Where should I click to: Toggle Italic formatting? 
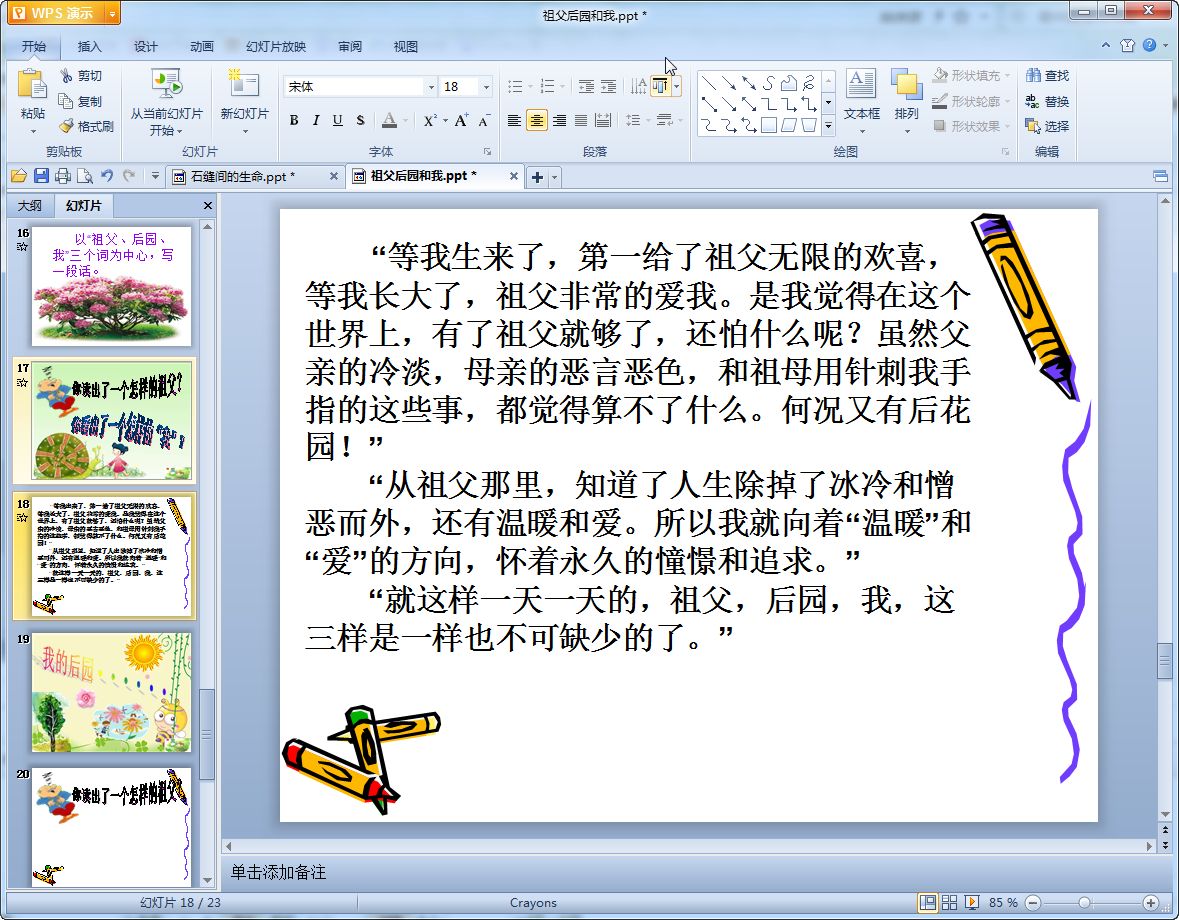coord(316,120)
